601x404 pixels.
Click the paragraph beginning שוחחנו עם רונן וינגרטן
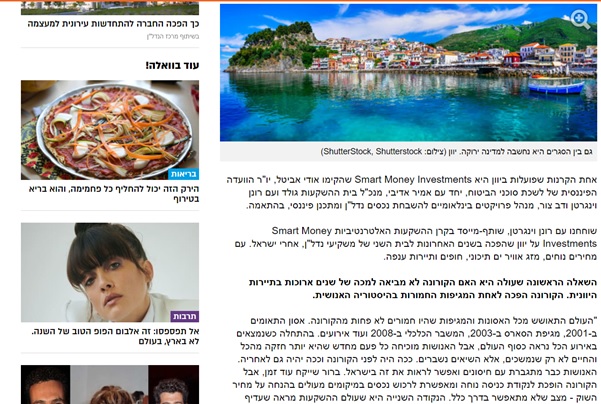tap(415, 243)
